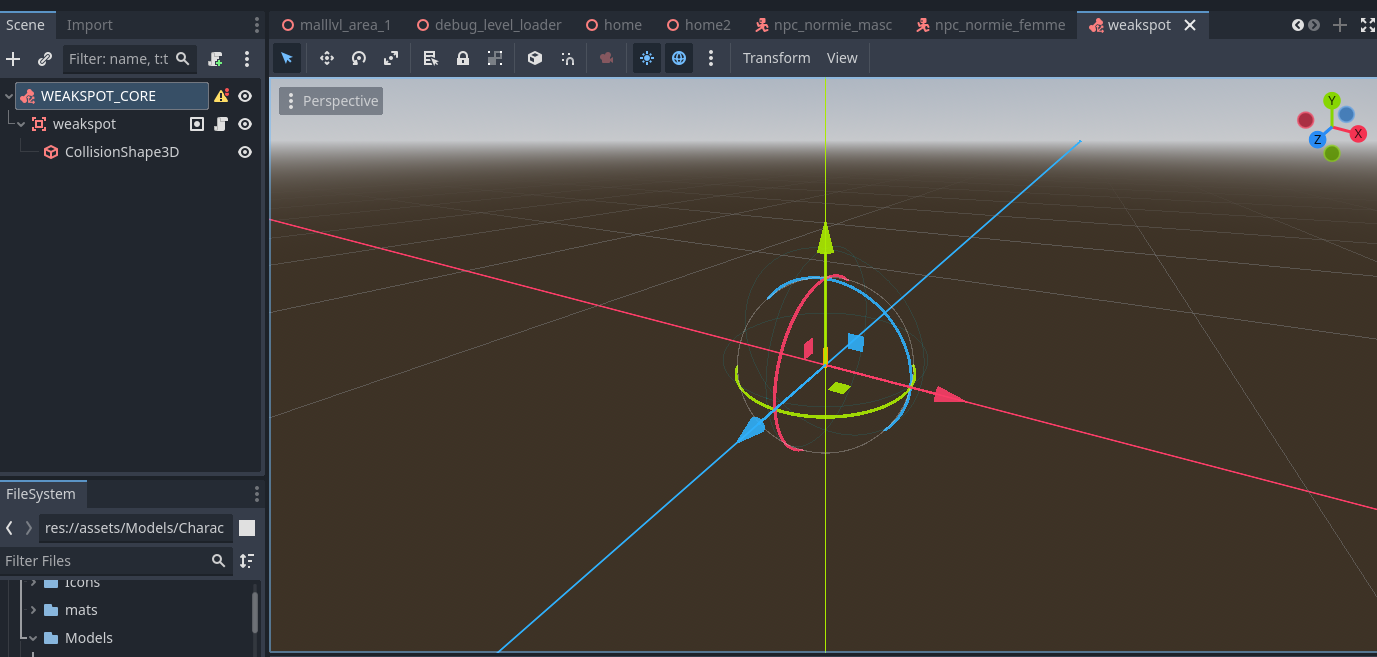Focus the Filter Files search box
This screenshot has height=657, width=1377.
[x=116, y=561]
